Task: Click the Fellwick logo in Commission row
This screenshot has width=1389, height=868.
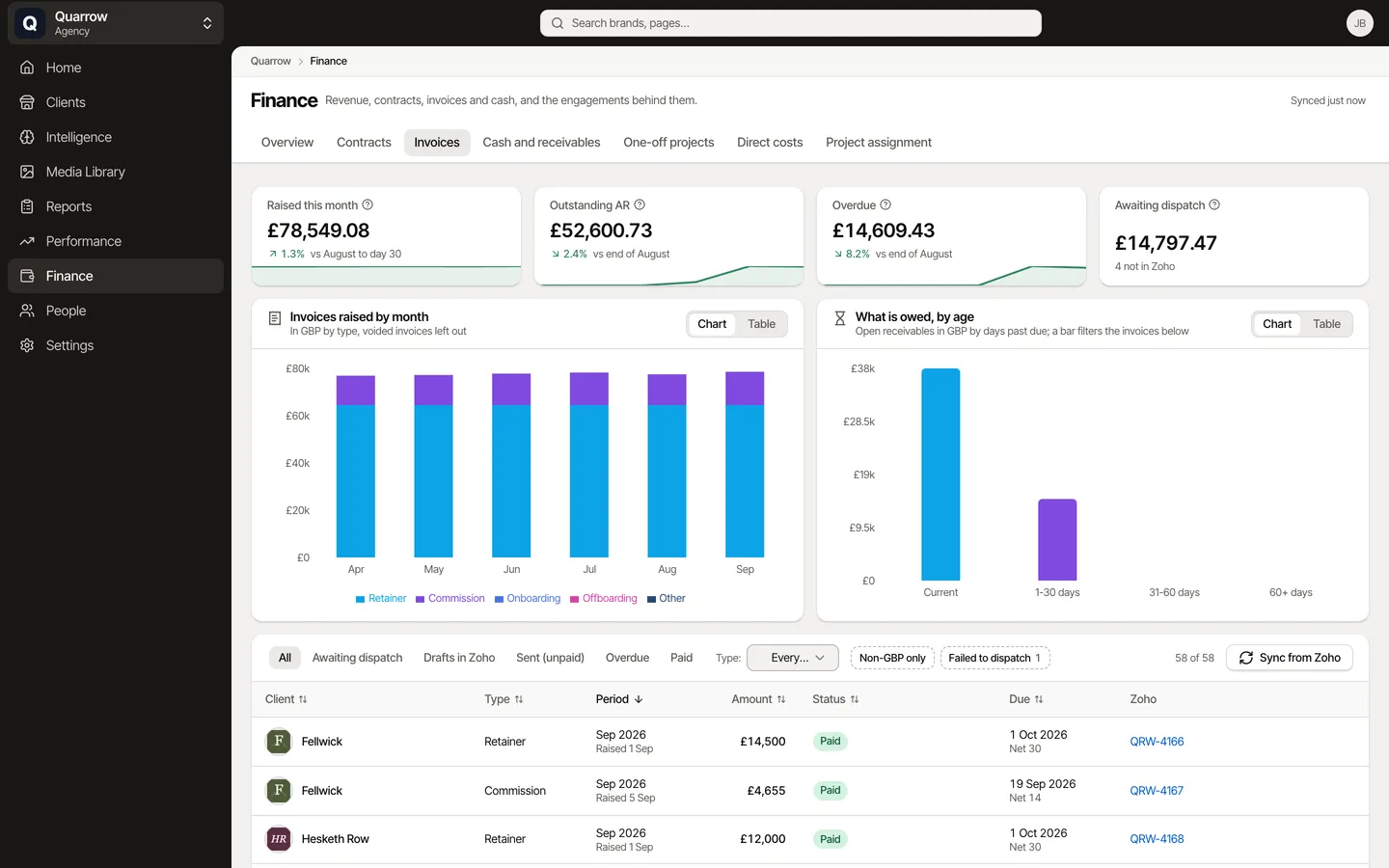Action: 279,791
